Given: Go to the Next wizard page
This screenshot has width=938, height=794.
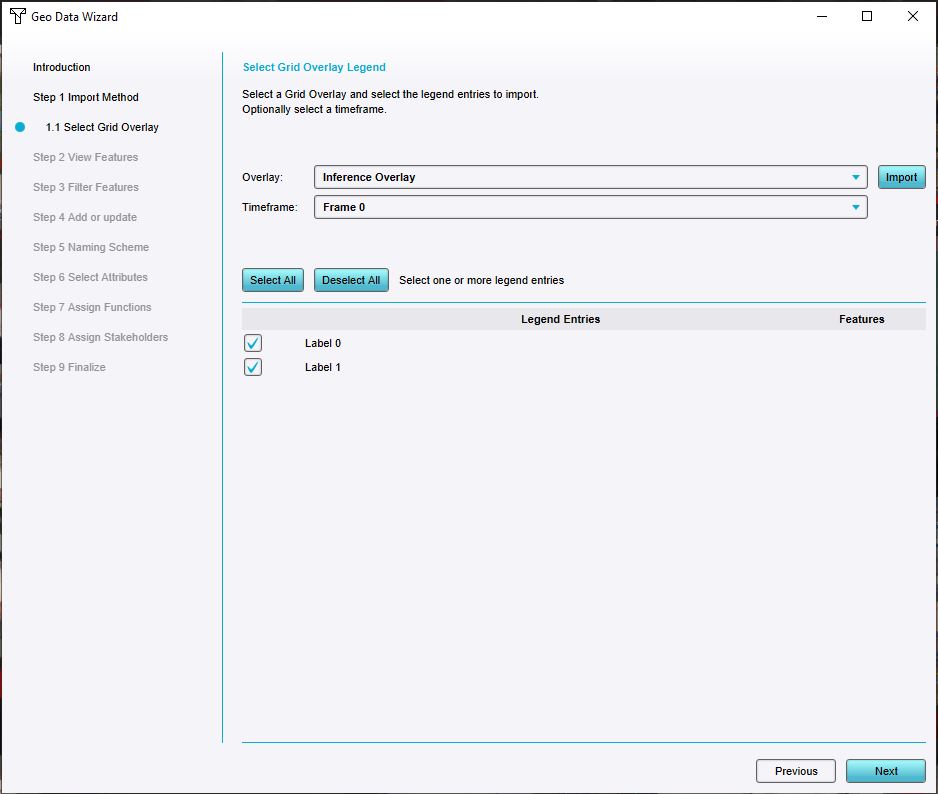Looking at the screenshot, I should tap(885, 771).
